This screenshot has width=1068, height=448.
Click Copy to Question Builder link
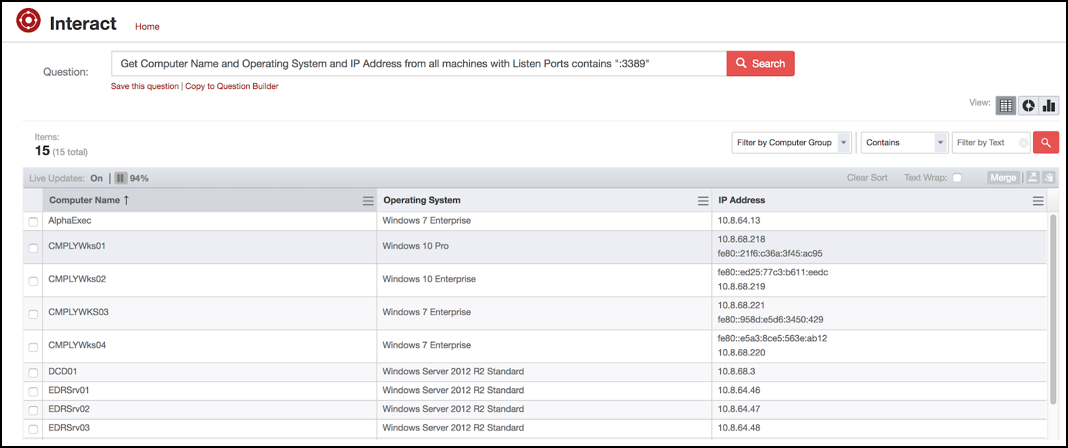click(232, 86)
